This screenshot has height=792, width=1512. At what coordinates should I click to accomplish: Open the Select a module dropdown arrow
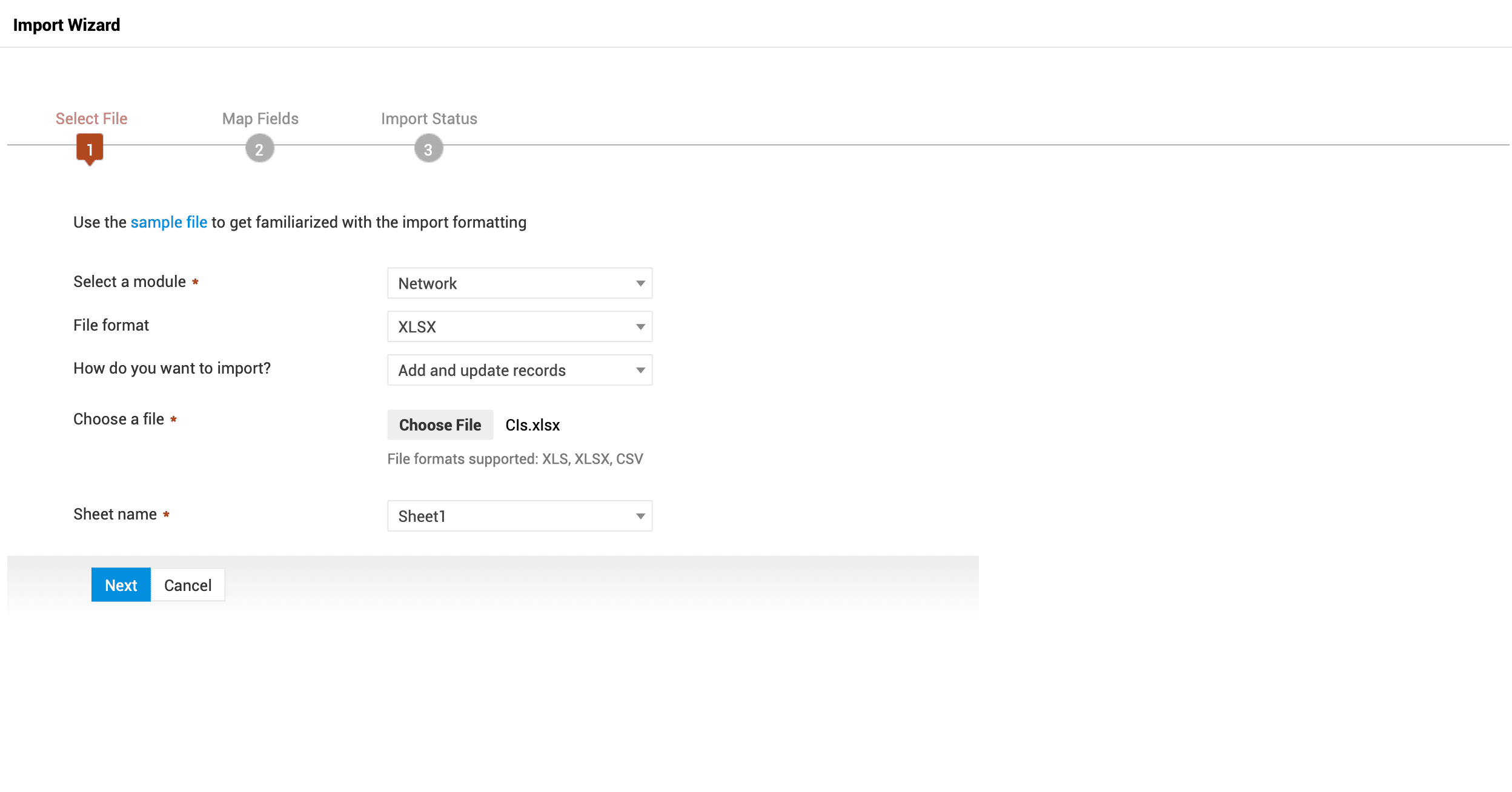(640, 283)
